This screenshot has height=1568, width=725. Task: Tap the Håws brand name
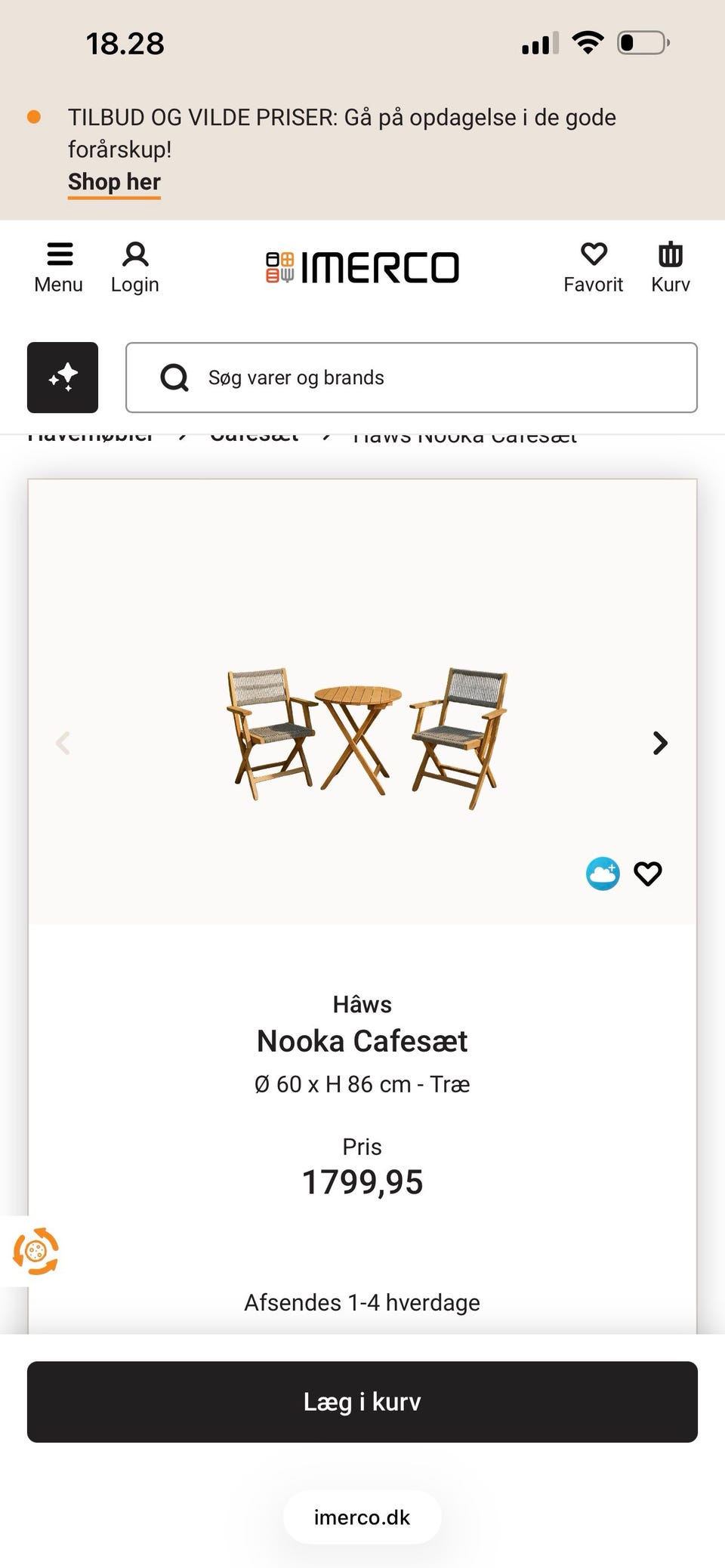click(362, 1004)
